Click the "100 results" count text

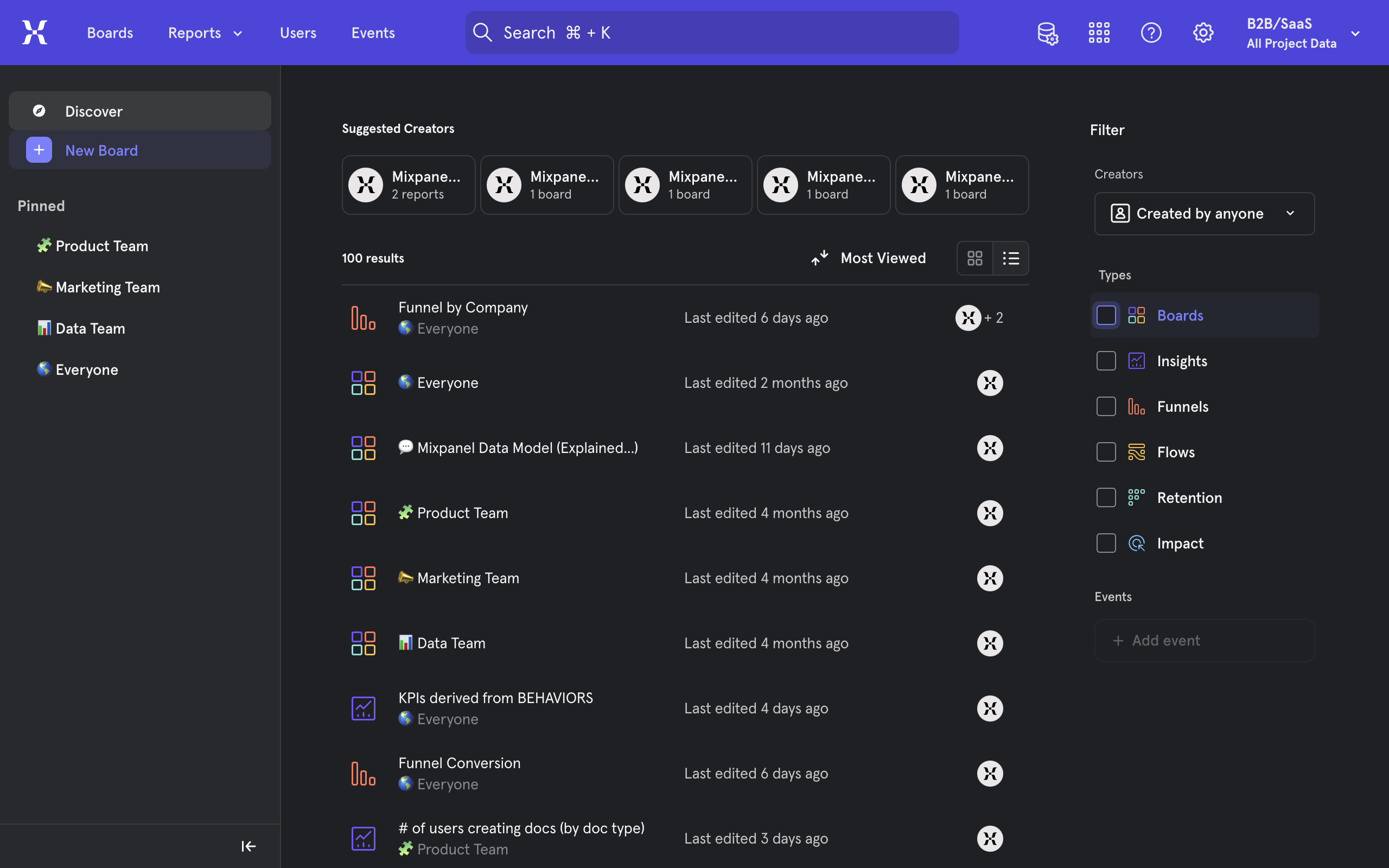coord(373,258)
